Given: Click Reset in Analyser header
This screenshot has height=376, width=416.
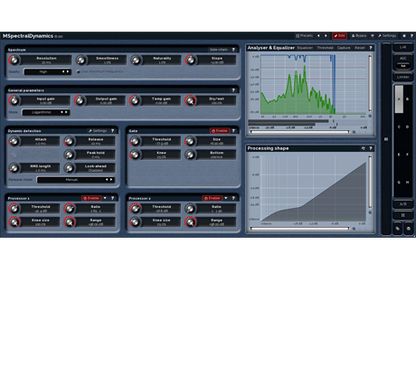Looking at the screenshot, I should click(x=360, y=48).
